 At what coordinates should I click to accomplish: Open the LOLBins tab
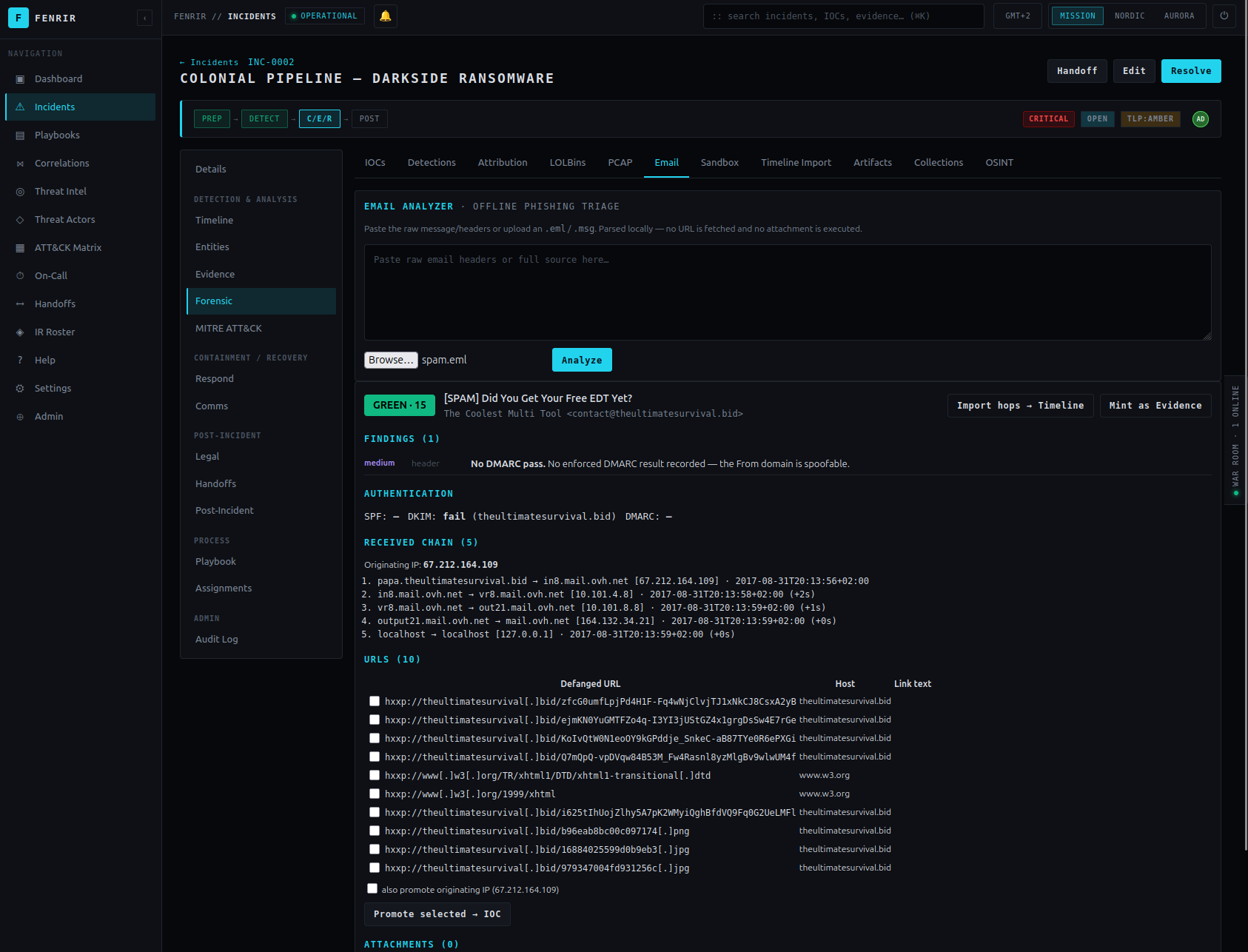pyautogui.click(x=568, y=163)
